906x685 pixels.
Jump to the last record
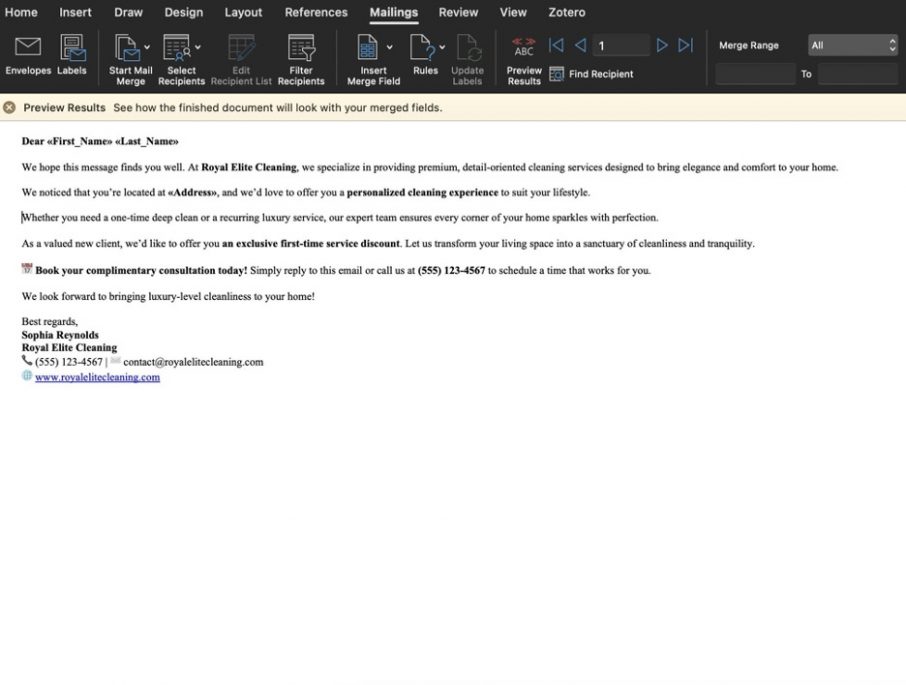(684, 44)
